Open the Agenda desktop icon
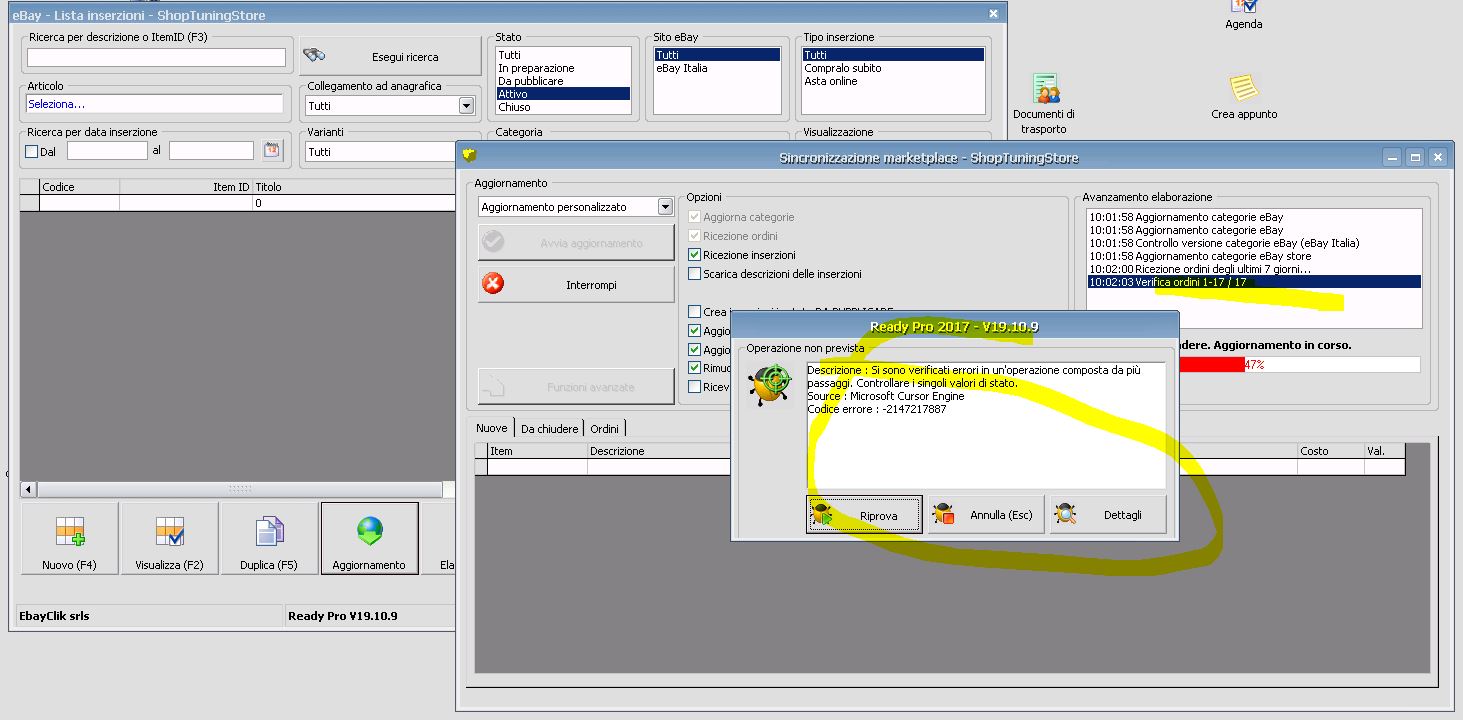This screenshot has height=720, width=1463. click(x=1243, y=14)
